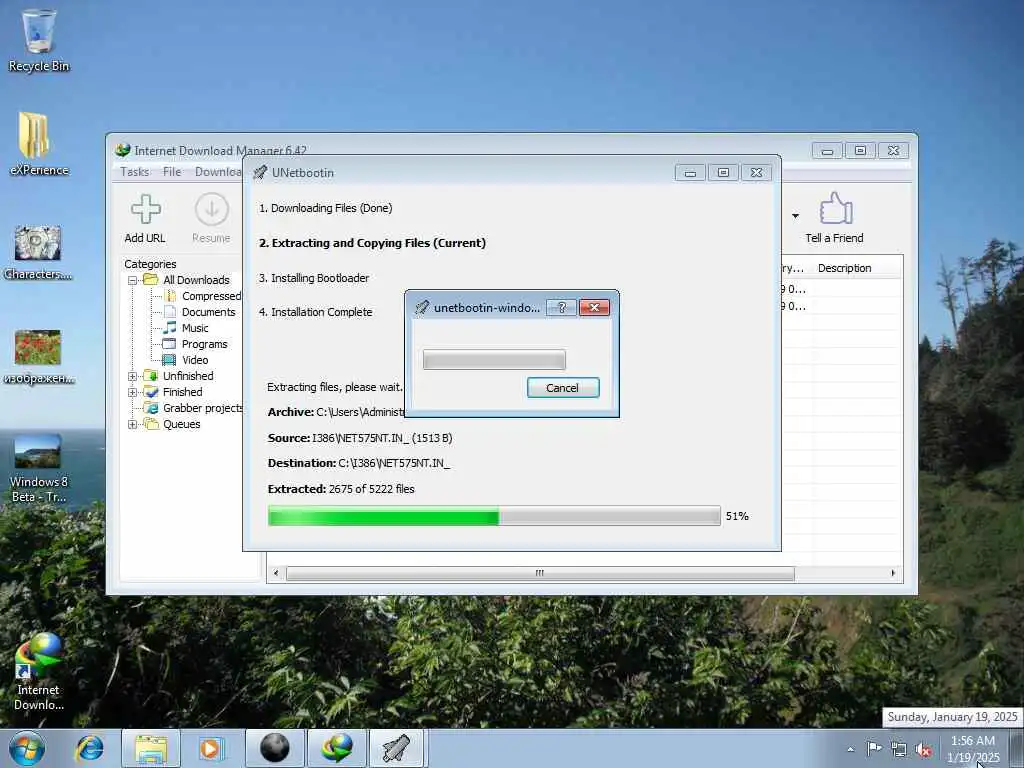Click step 2 Extracting and Copying Files text
Viewport: 1024px width, 768px height.
(x=372, y=243)
